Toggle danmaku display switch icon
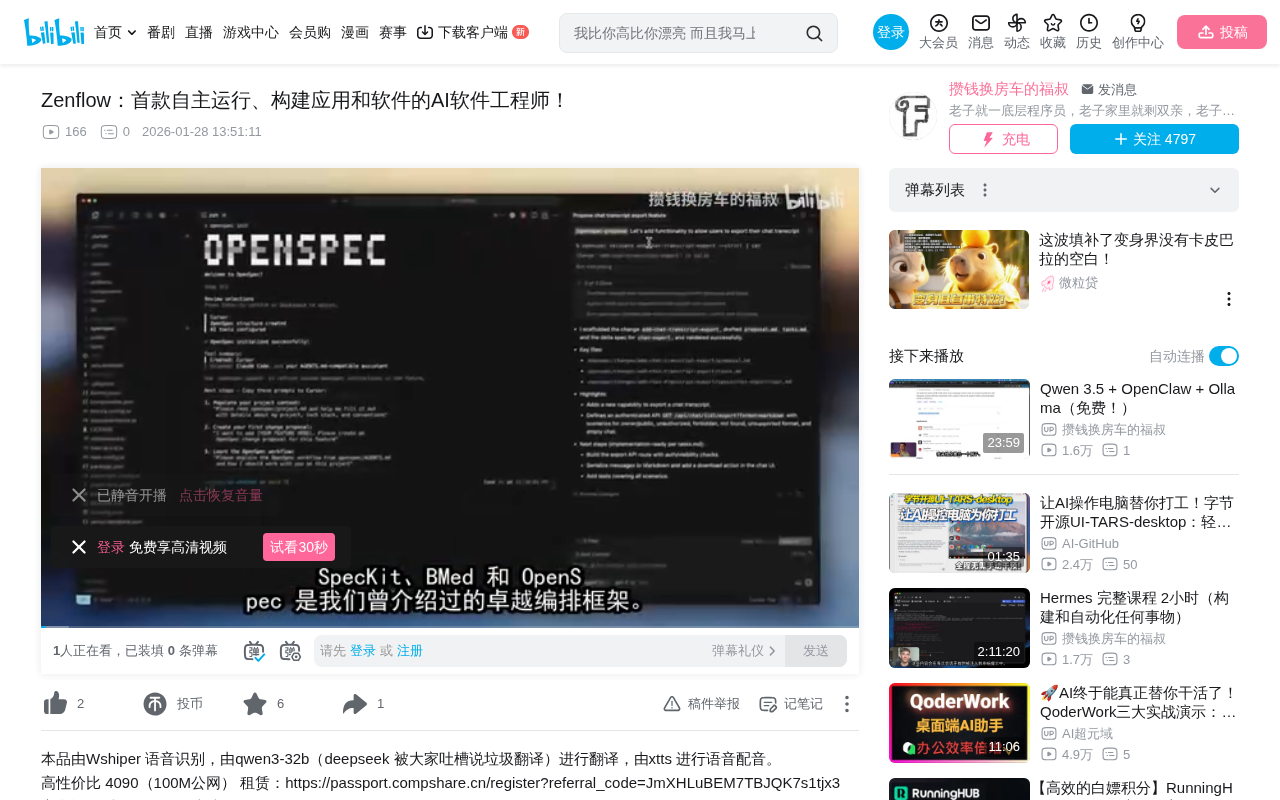The width and height of the screenshot is (1280, 800). click(254, 651)
